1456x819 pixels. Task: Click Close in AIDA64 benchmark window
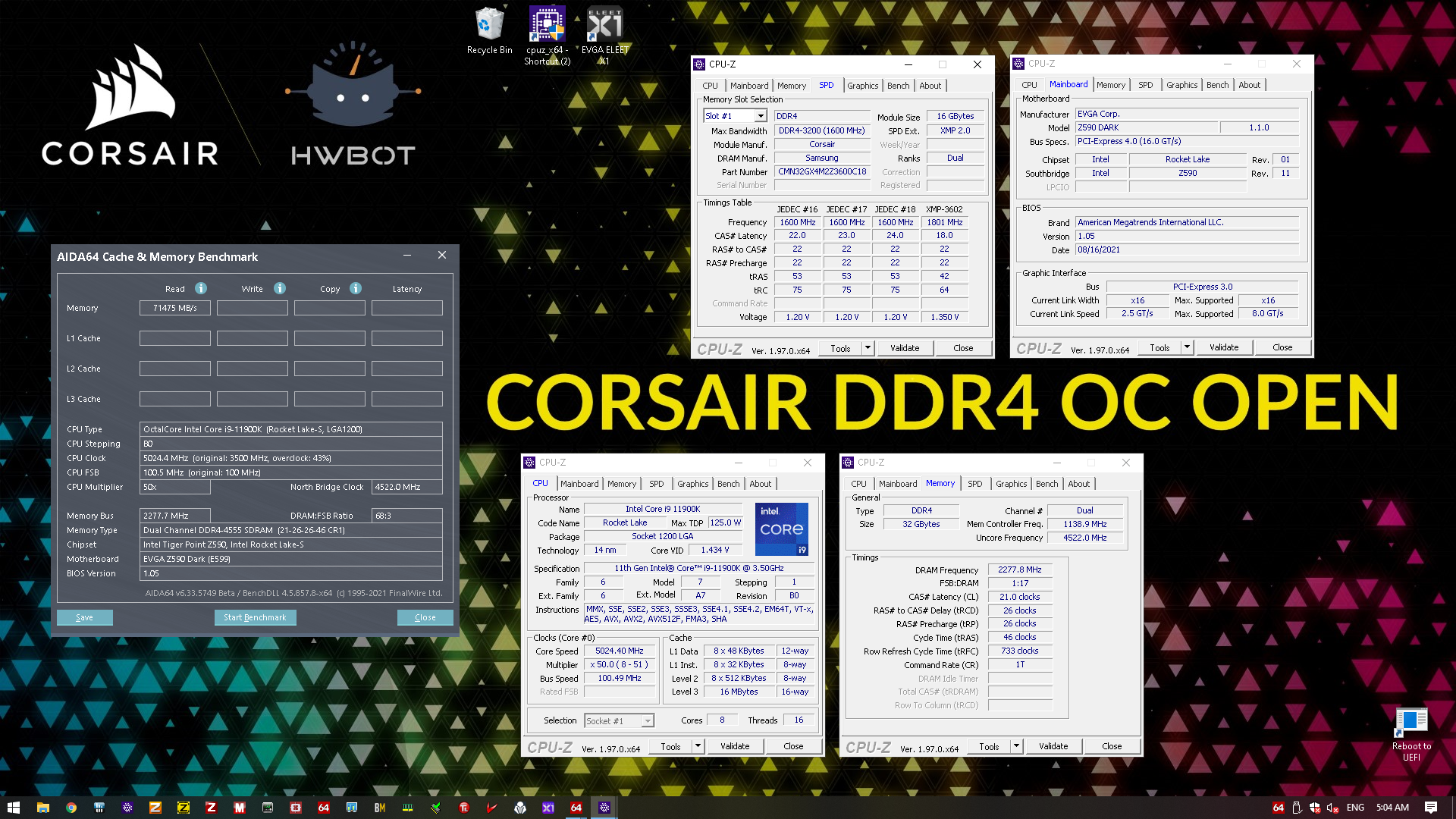pos(425,617)
